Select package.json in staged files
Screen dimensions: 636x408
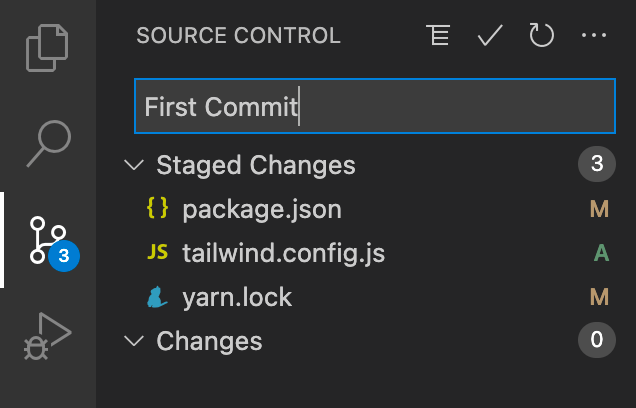[262, 210]
